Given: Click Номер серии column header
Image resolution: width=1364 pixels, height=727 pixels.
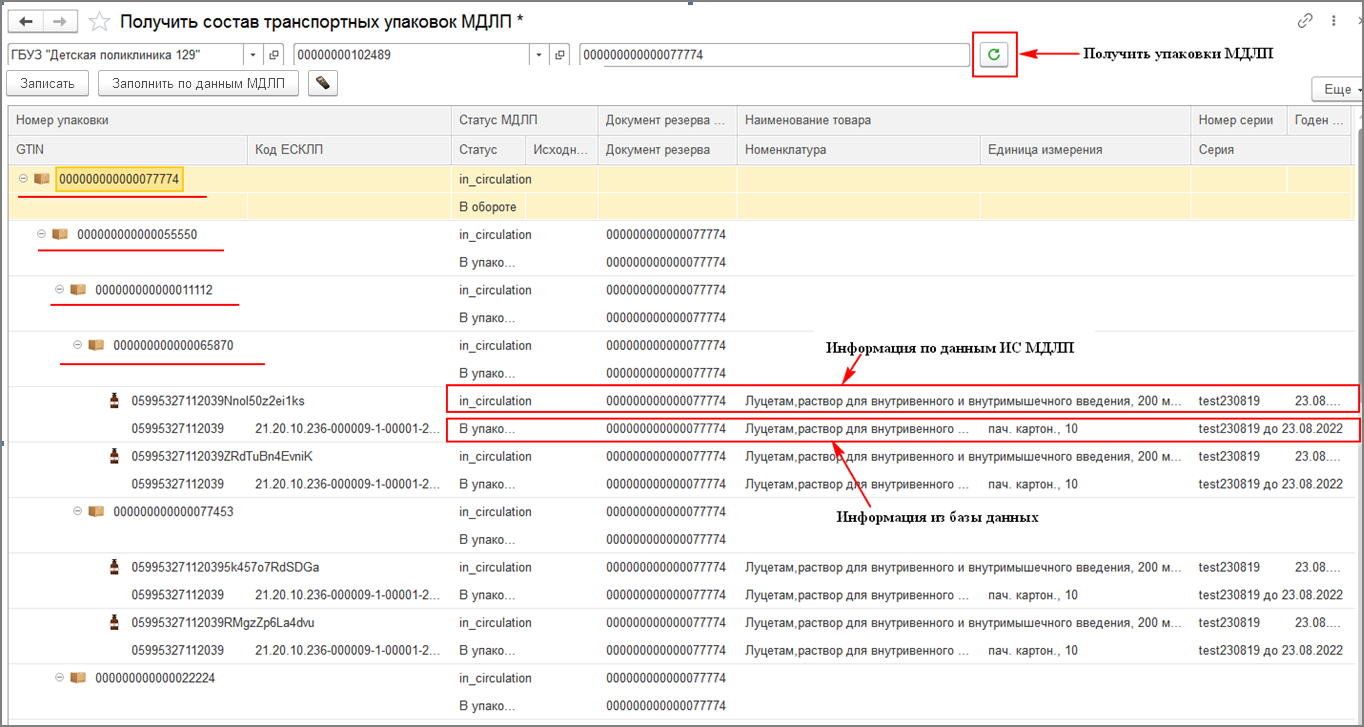Looking at the screenshot, I should pyautogui.click(x=1238, y=120).
